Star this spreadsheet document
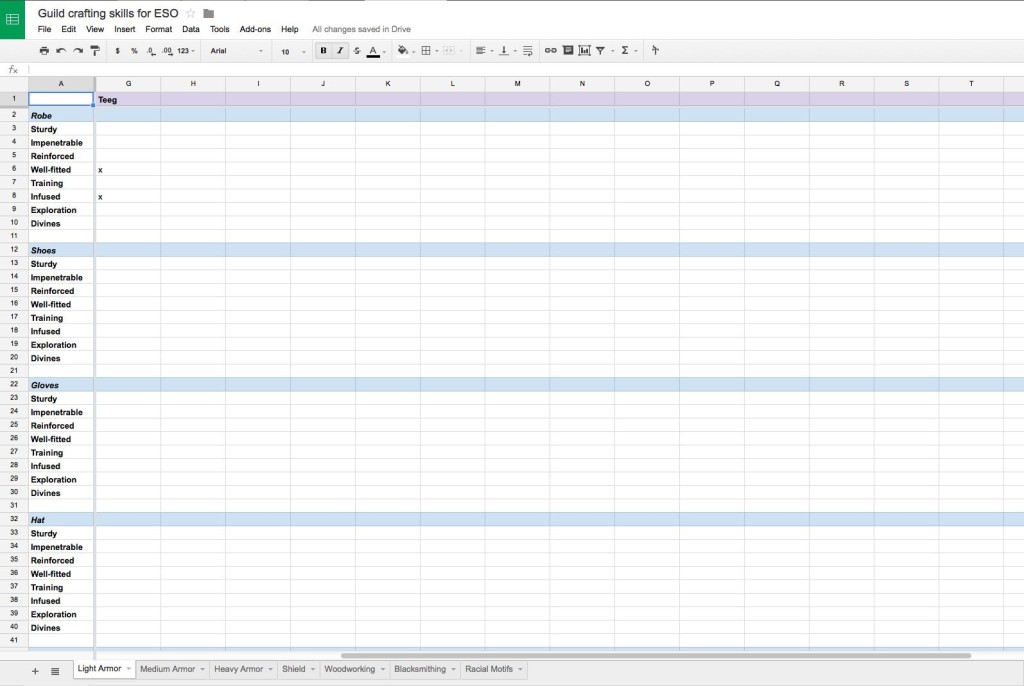The image size is (1024, 686). point(190,13)
